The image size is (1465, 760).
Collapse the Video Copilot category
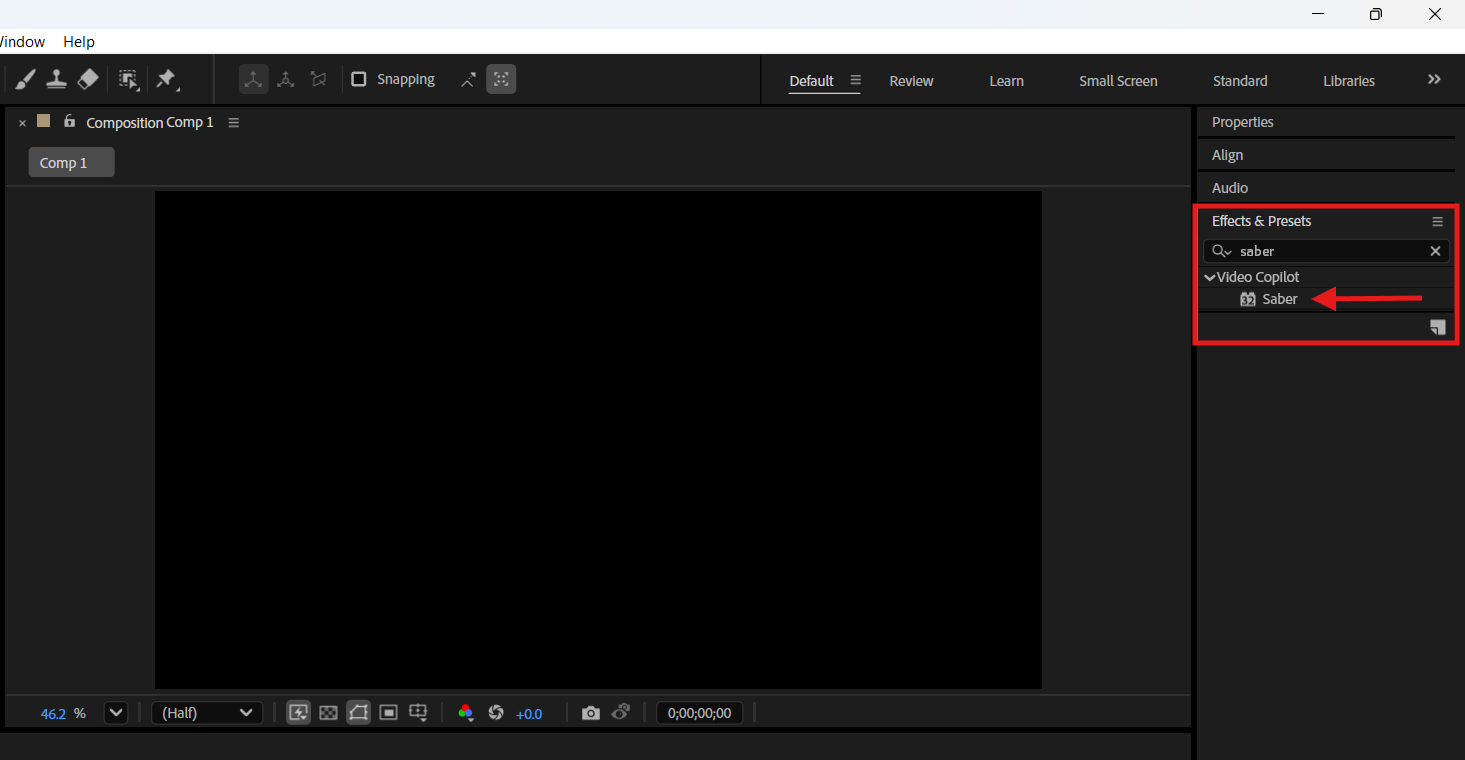[1210, 277]
